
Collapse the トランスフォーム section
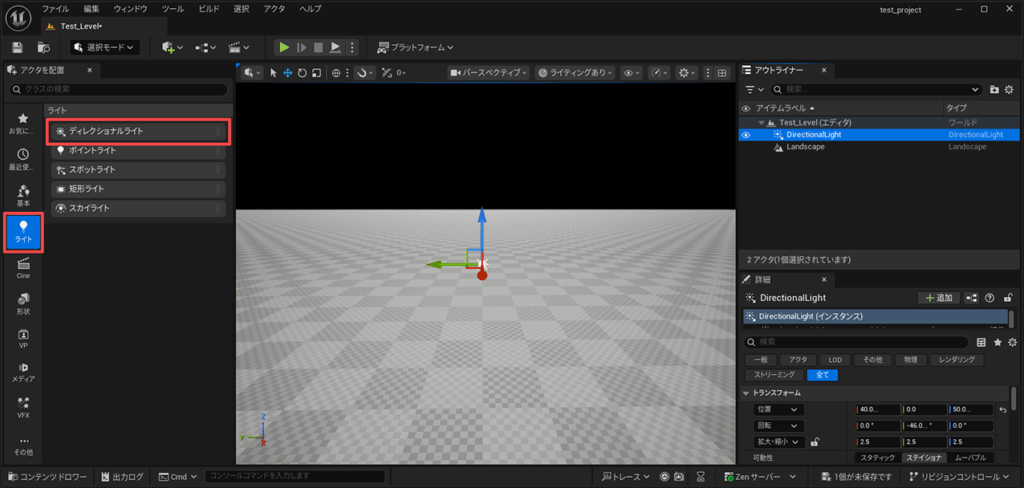point(748,393)
